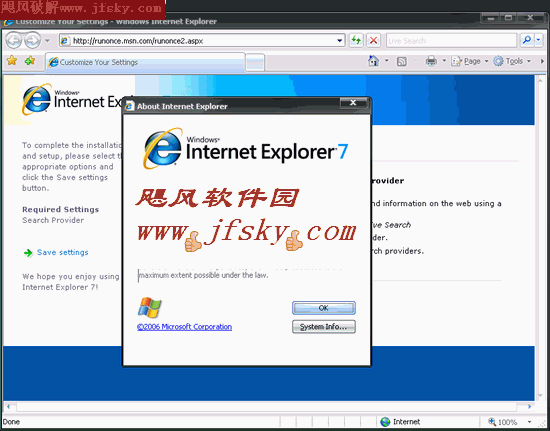
Task: Click the 'Required Settings' heading text
Action: (61, 209)
